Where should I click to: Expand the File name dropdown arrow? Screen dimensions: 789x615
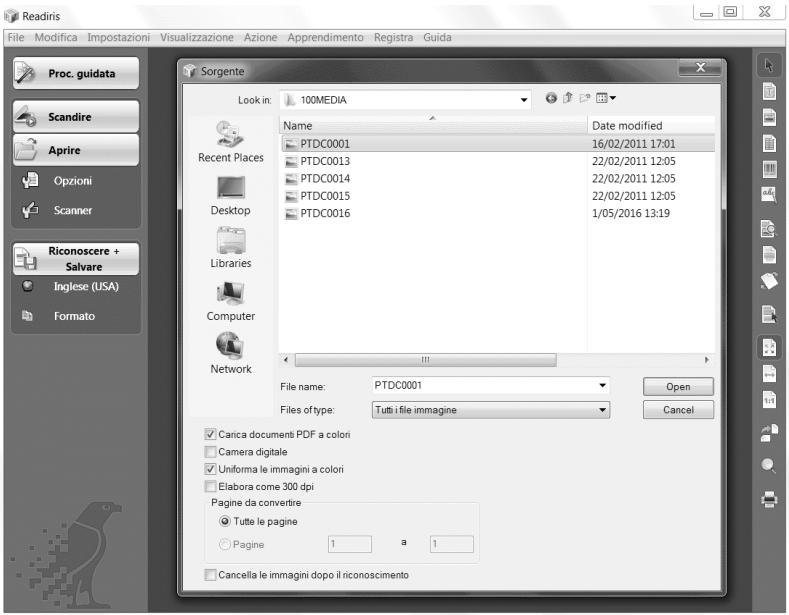coord(602,386)
